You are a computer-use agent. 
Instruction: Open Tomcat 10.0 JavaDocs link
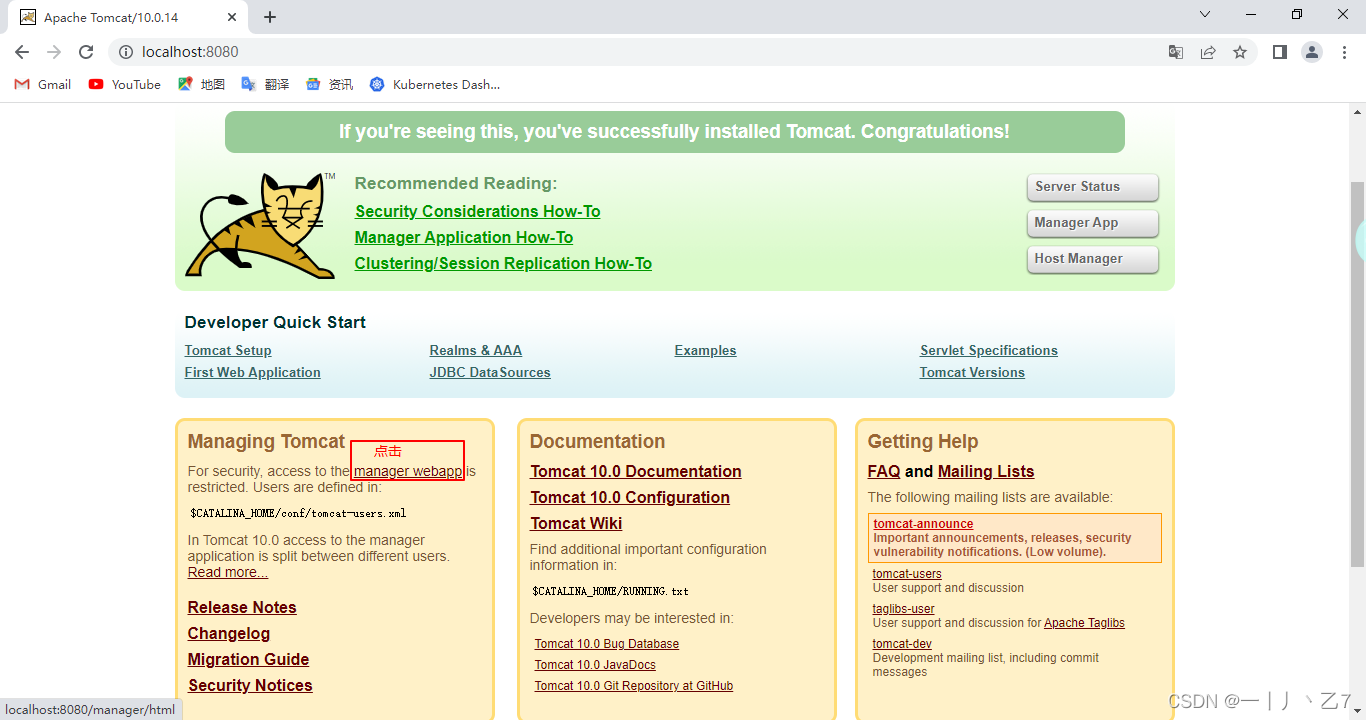595,665
